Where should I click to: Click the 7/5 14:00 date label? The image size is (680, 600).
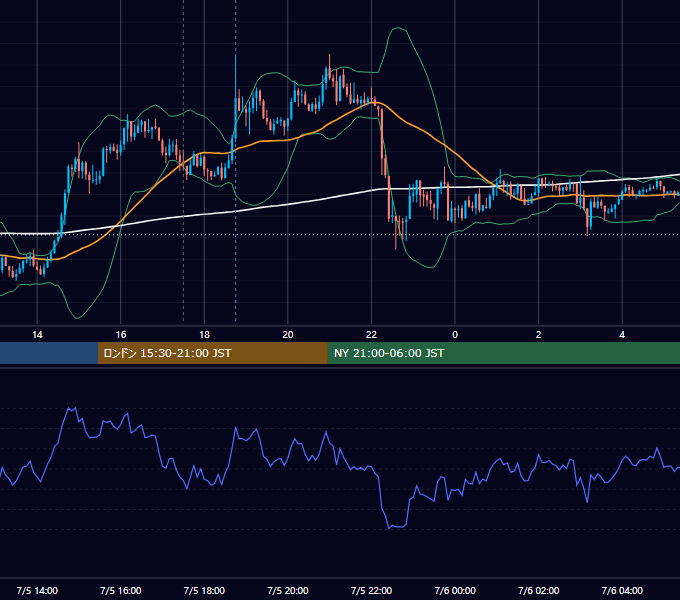(x=37, y=590)
